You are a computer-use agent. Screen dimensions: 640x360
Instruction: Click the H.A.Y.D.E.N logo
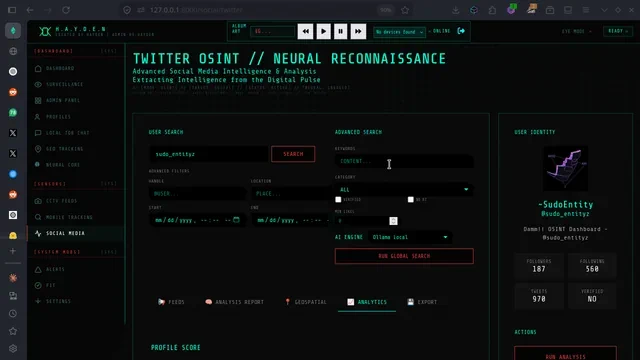click(x=45, y=31)
